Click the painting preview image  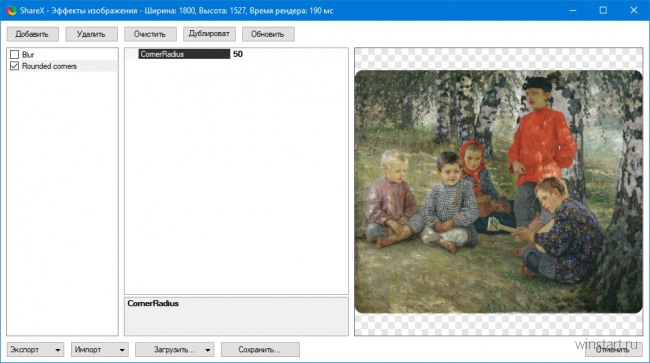499,191
